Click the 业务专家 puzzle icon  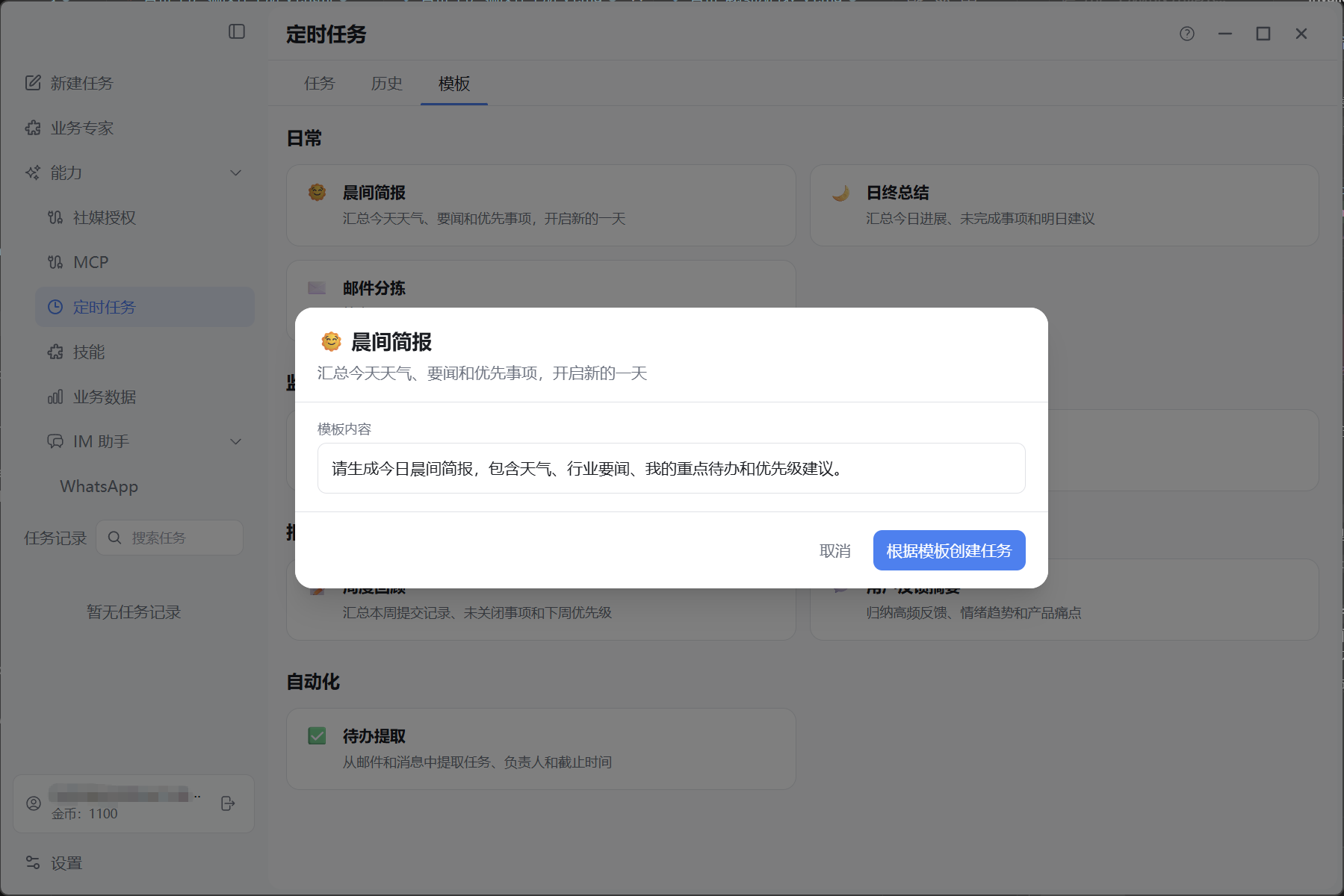33,128
